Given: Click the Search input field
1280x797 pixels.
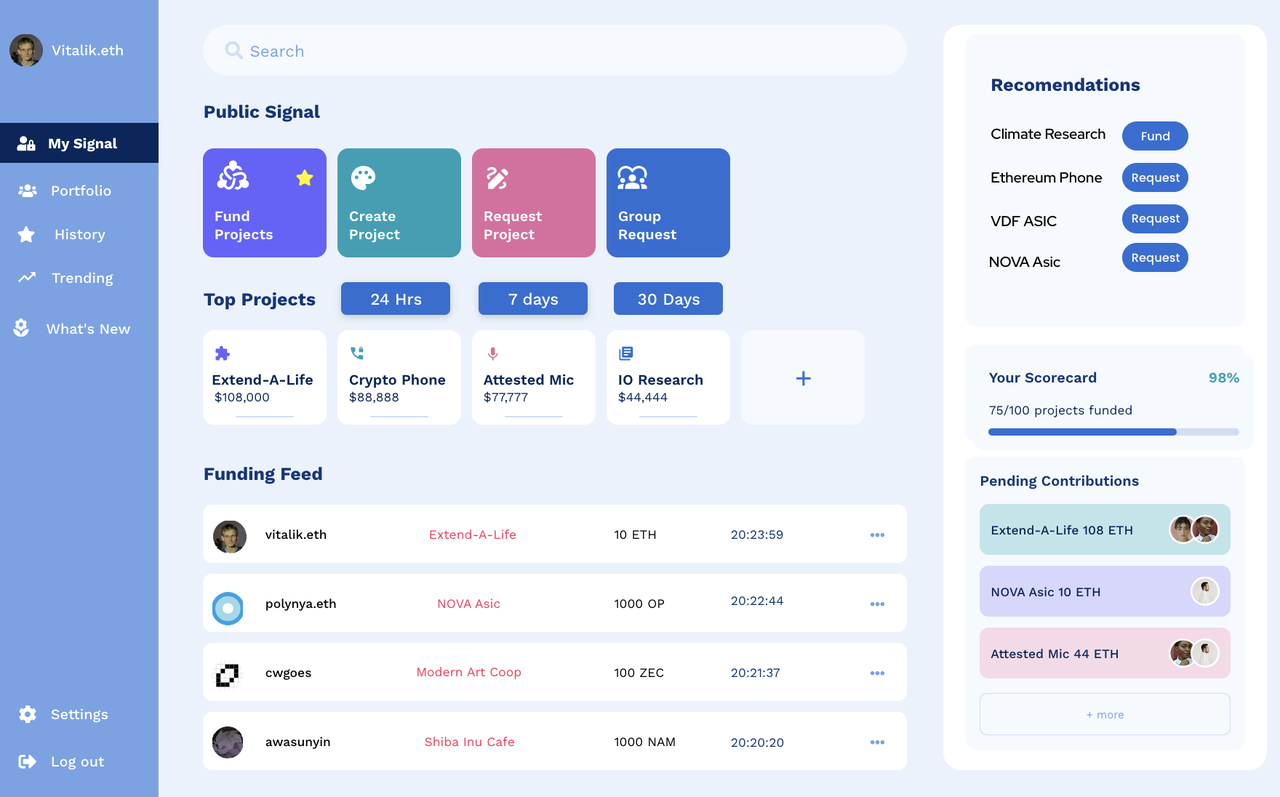Looking at the screenshot, I should [554, 51].
